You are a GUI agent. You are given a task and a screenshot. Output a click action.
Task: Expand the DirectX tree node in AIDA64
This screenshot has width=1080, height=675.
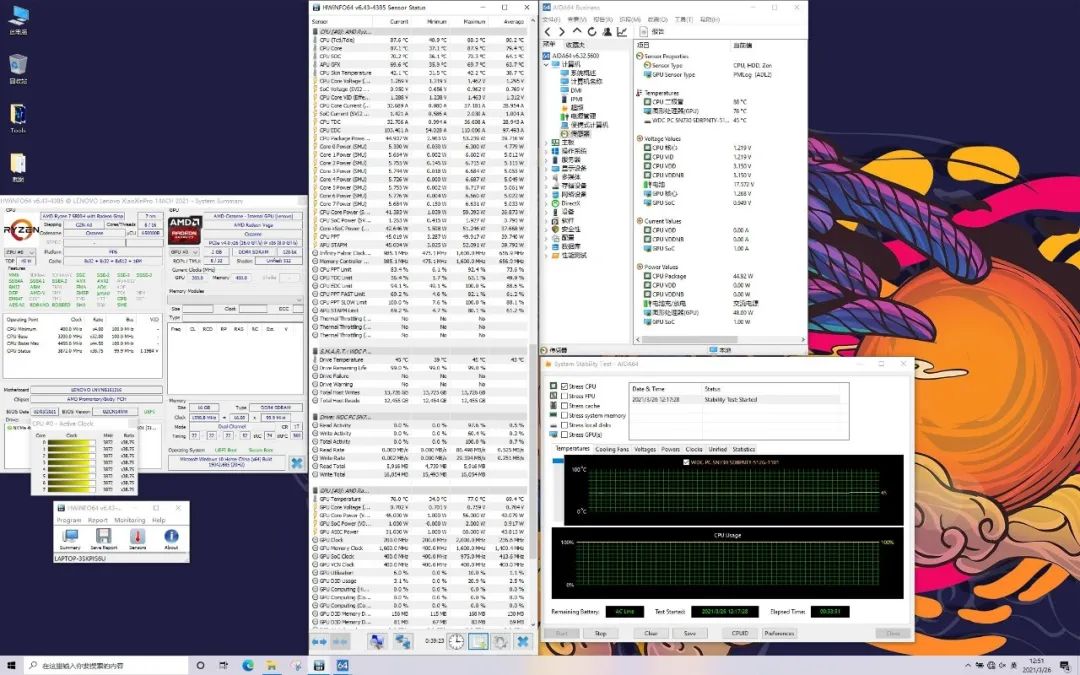[x=547, y=203]
